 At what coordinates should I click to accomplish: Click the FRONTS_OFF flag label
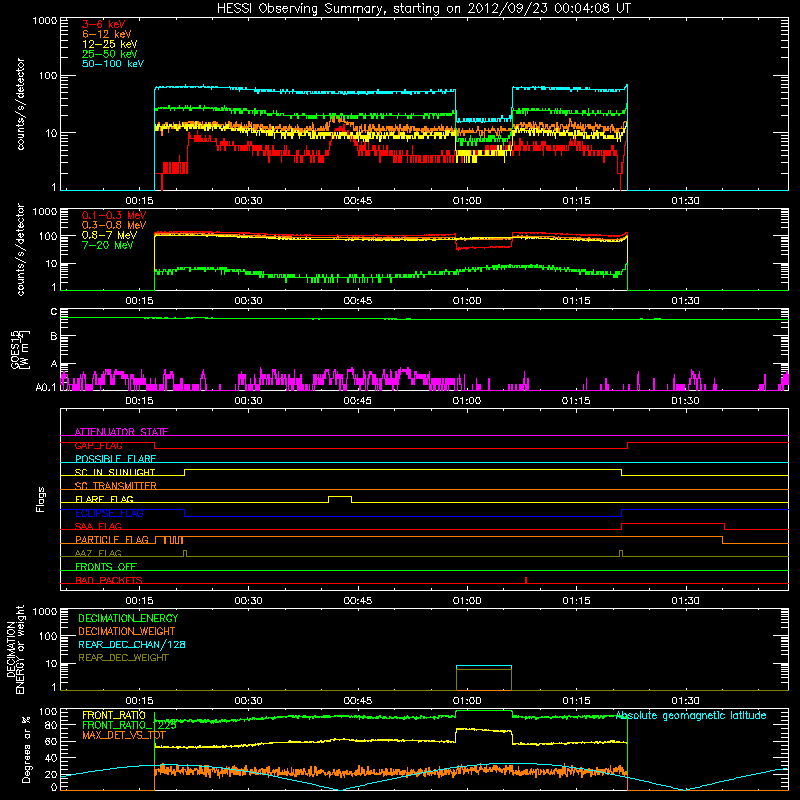[x=106, y=566]
